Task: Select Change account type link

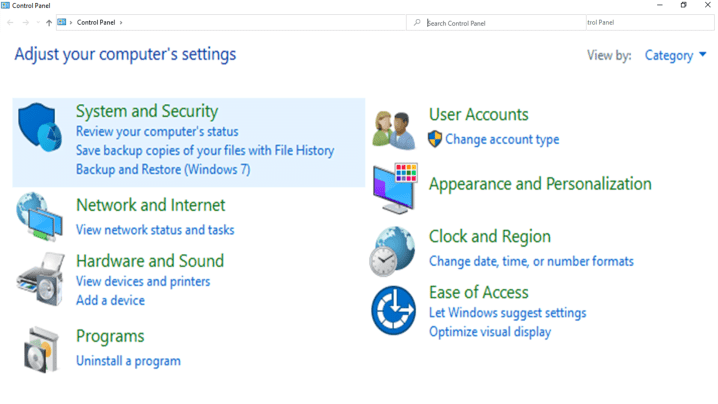Action: tap(502, 140)
